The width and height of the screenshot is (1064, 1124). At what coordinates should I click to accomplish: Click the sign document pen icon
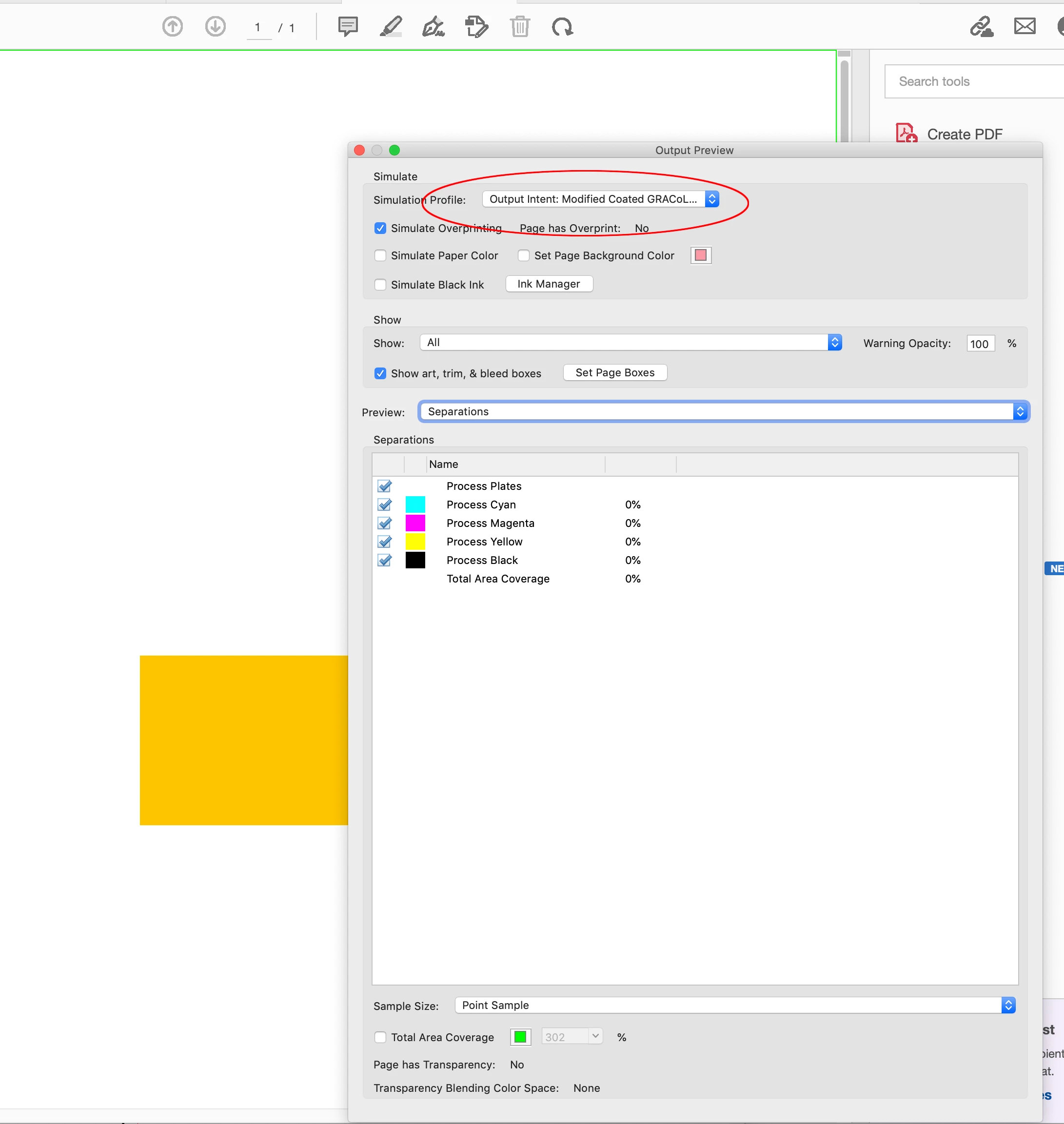tap(433, 27)
